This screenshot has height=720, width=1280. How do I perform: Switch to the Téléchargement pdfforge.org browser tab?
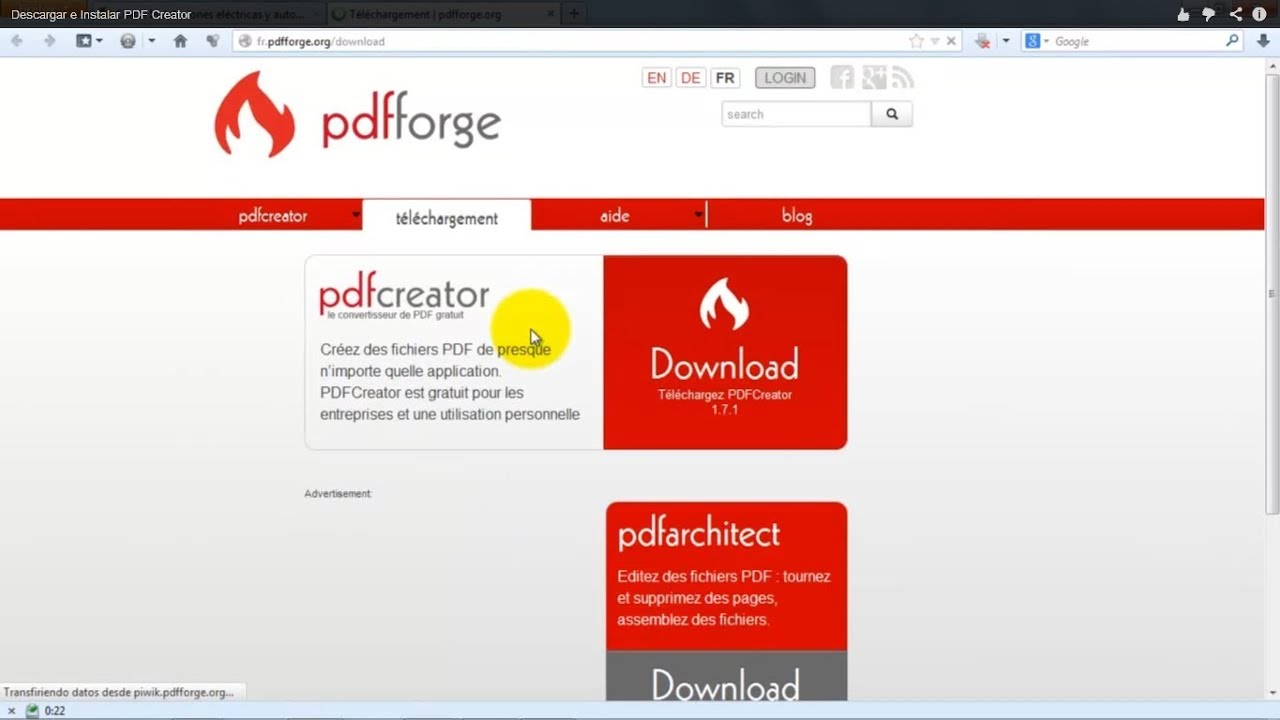pos(443,14)
